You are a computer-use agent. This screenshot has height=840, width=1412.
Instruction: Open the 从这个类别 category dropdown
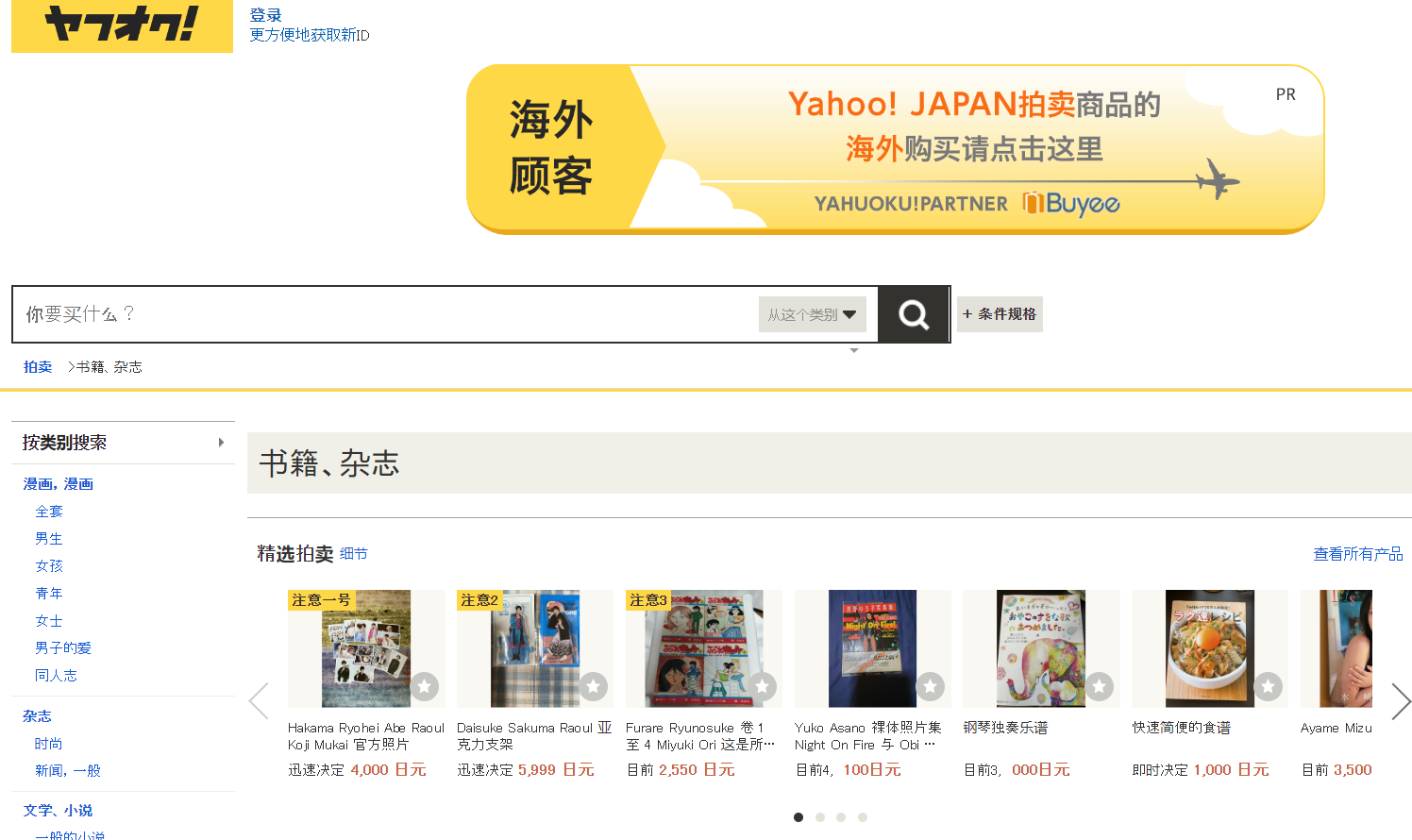(812, 314)
